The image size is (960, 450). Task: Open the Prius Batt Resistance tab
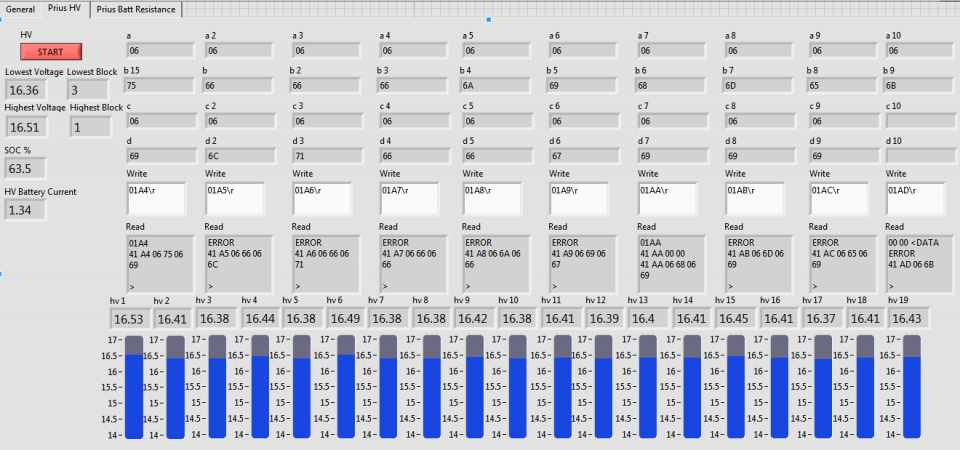point(136,9)
